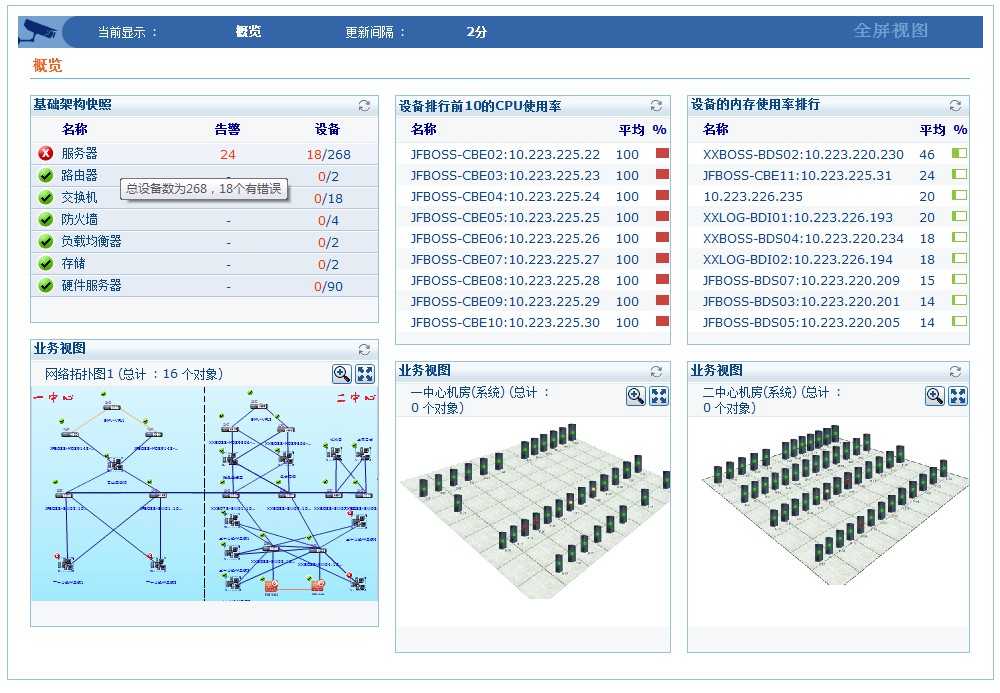Viewport: 1000px width, 693px height.
Task: Expand 二中心机房 view to fullscreen
Action: (x=957, y=396)
